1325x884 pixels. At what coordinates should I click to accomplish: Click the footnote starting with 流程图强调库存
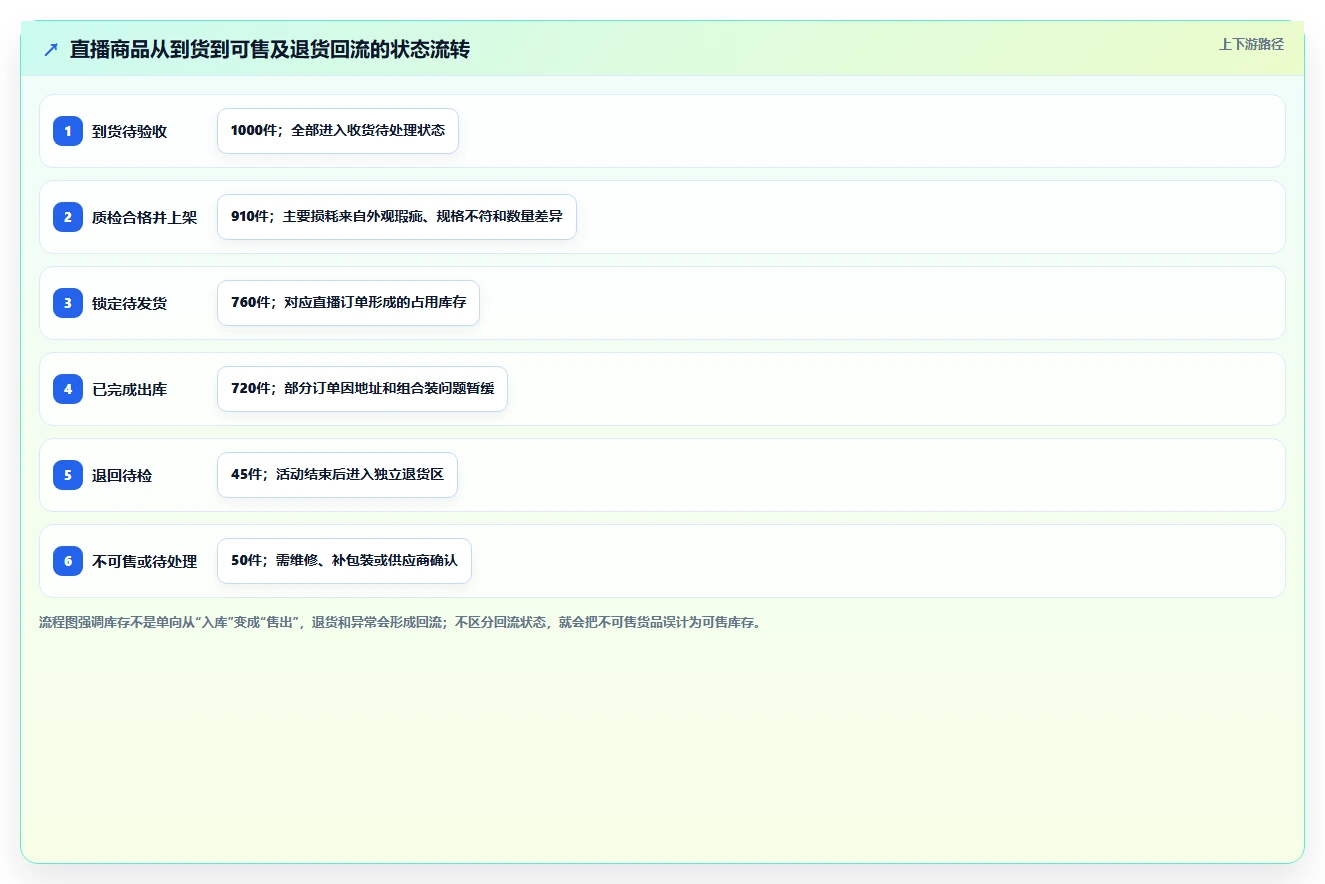[x=402, y=623]
